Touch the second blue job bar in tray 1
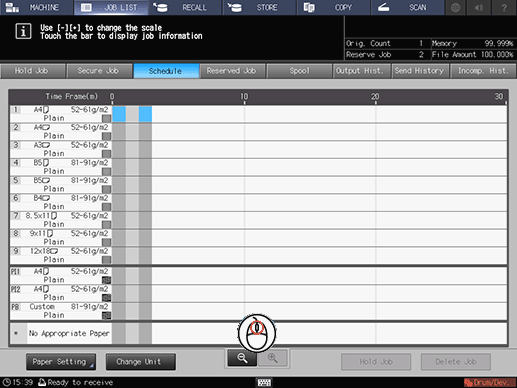Screen dimensions: 517x388 pyautogui.click(x=145, y=114)
